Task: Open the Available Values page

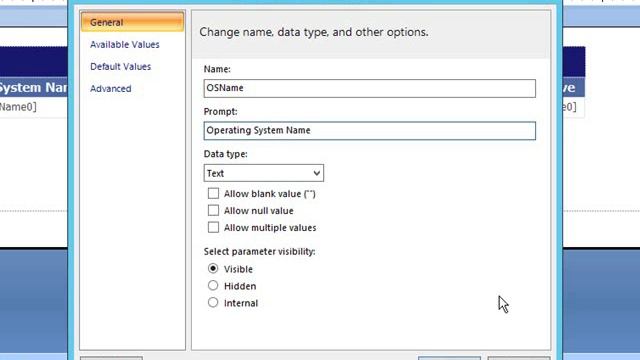Action: (124, 44)
